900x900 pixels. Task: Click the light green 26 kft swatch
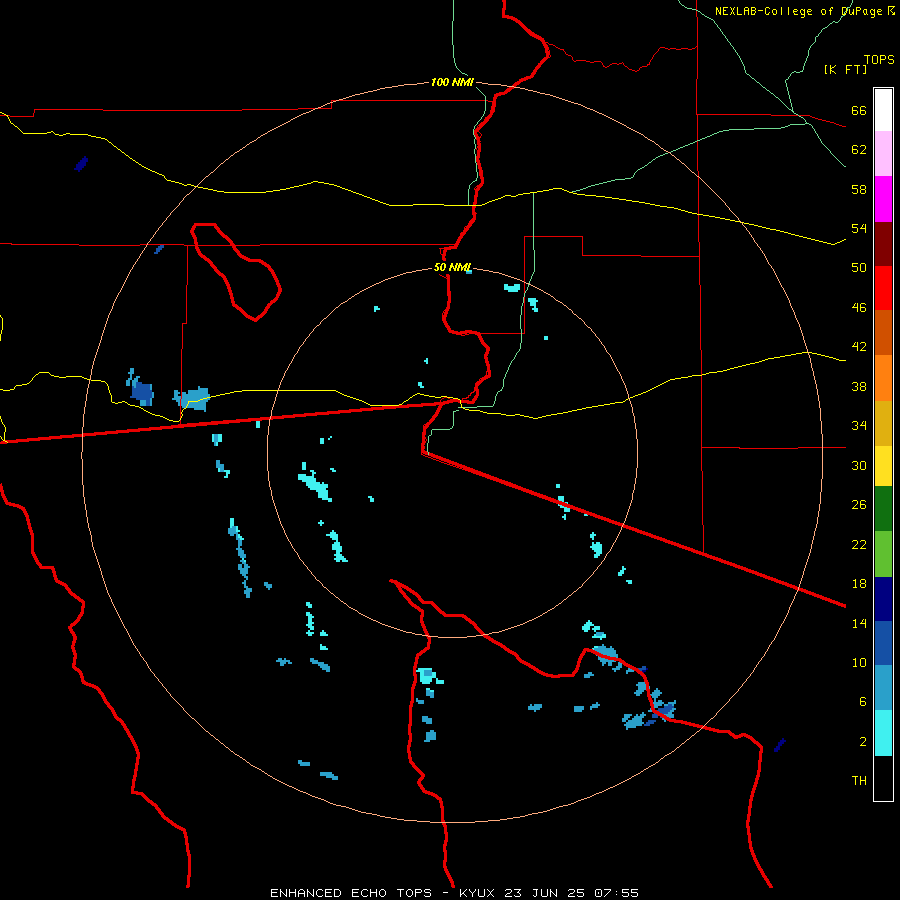click(883, 554)
